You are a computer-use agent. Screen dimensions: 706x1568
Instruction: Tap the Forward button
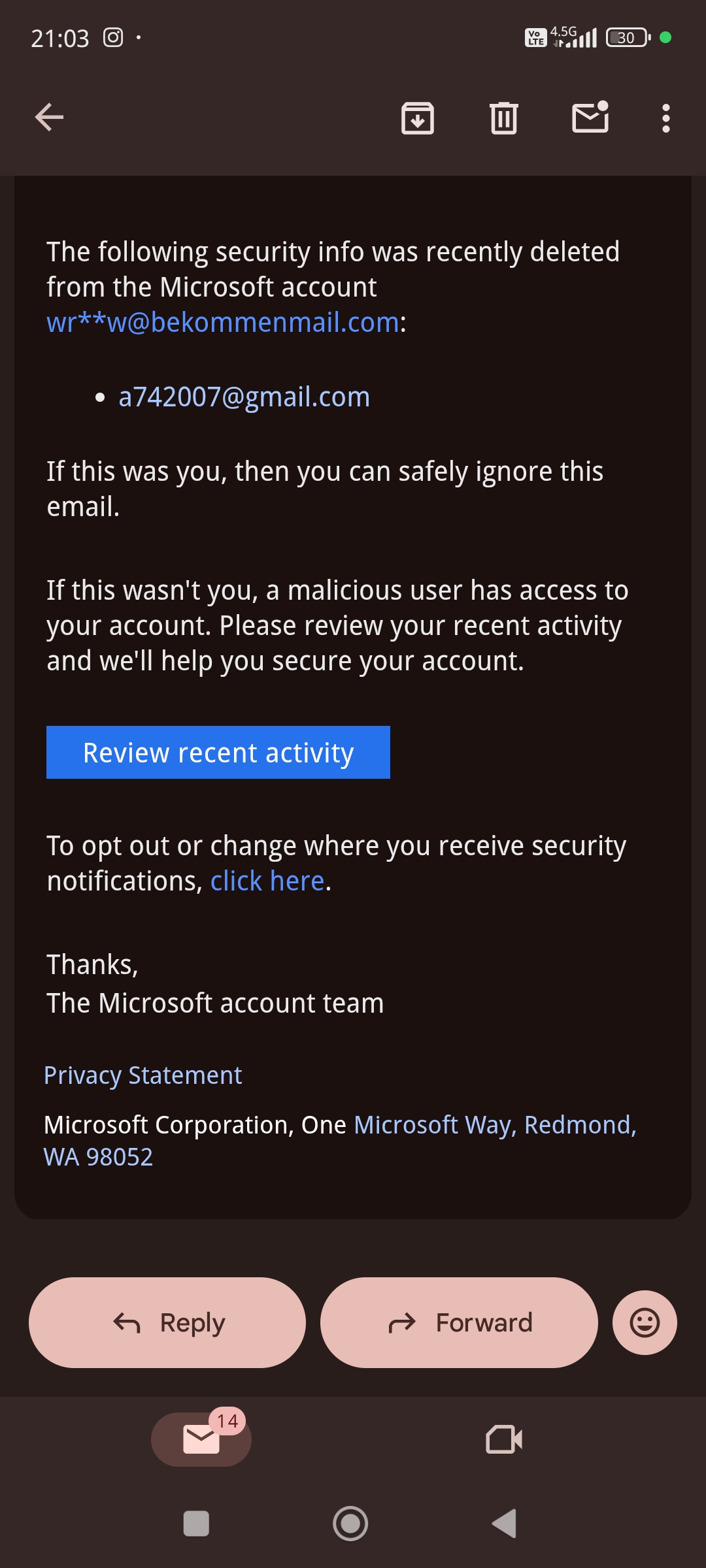coord(459,1322)
